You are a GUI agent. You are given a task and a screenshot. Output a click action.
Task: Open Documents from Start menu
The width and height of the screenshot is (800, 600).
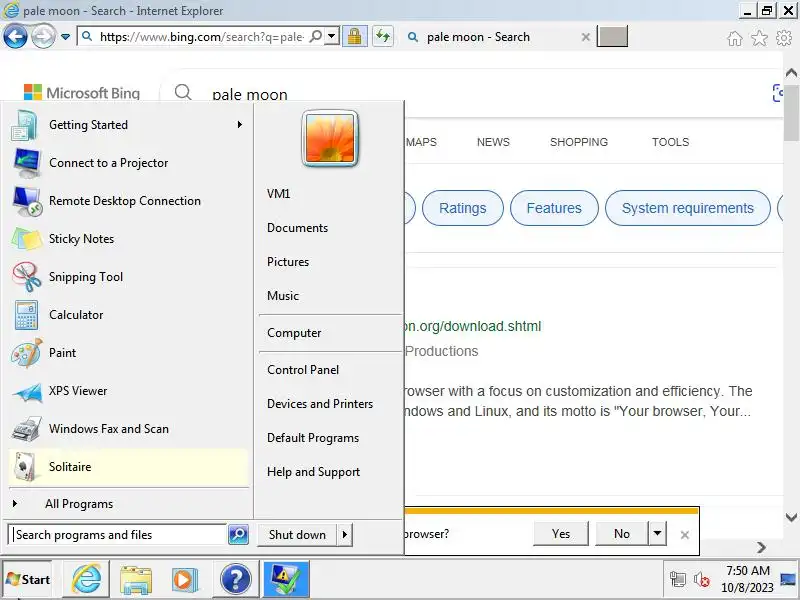point(297,228)
